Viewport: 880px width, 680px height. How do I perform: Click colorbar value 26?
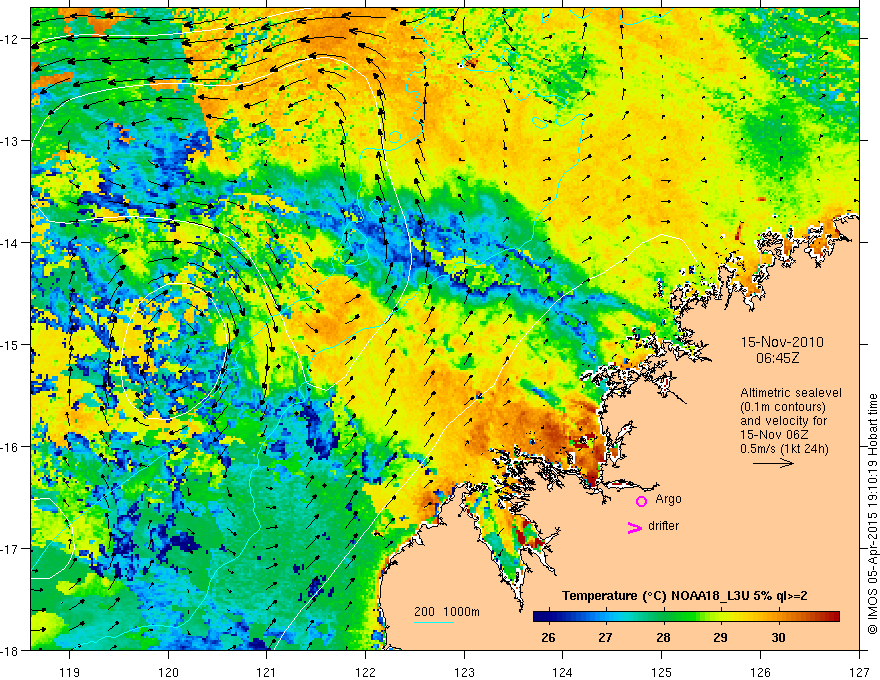coord(548,637)
